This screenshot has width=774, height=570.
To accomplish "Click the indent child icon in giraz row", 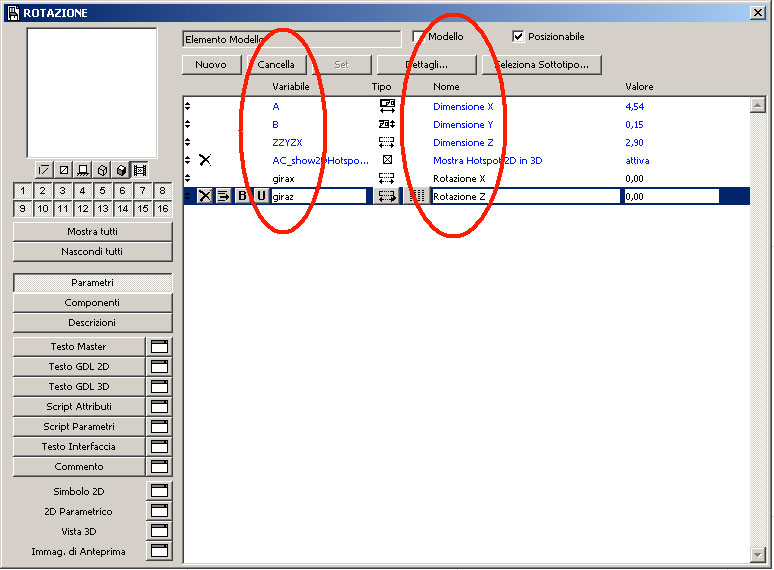I will coord(223,197).
